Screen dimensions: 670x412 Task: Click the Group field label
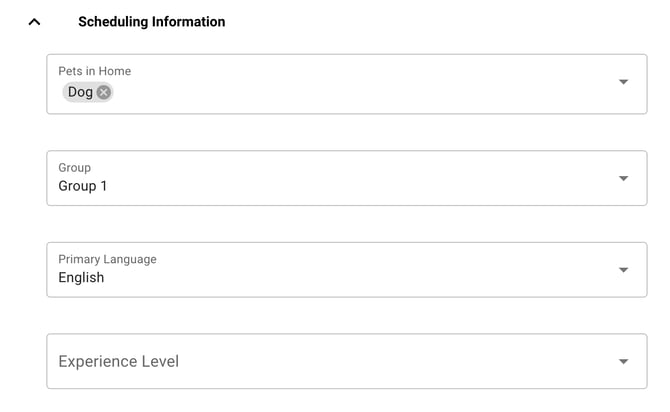[x=74, y=168]
